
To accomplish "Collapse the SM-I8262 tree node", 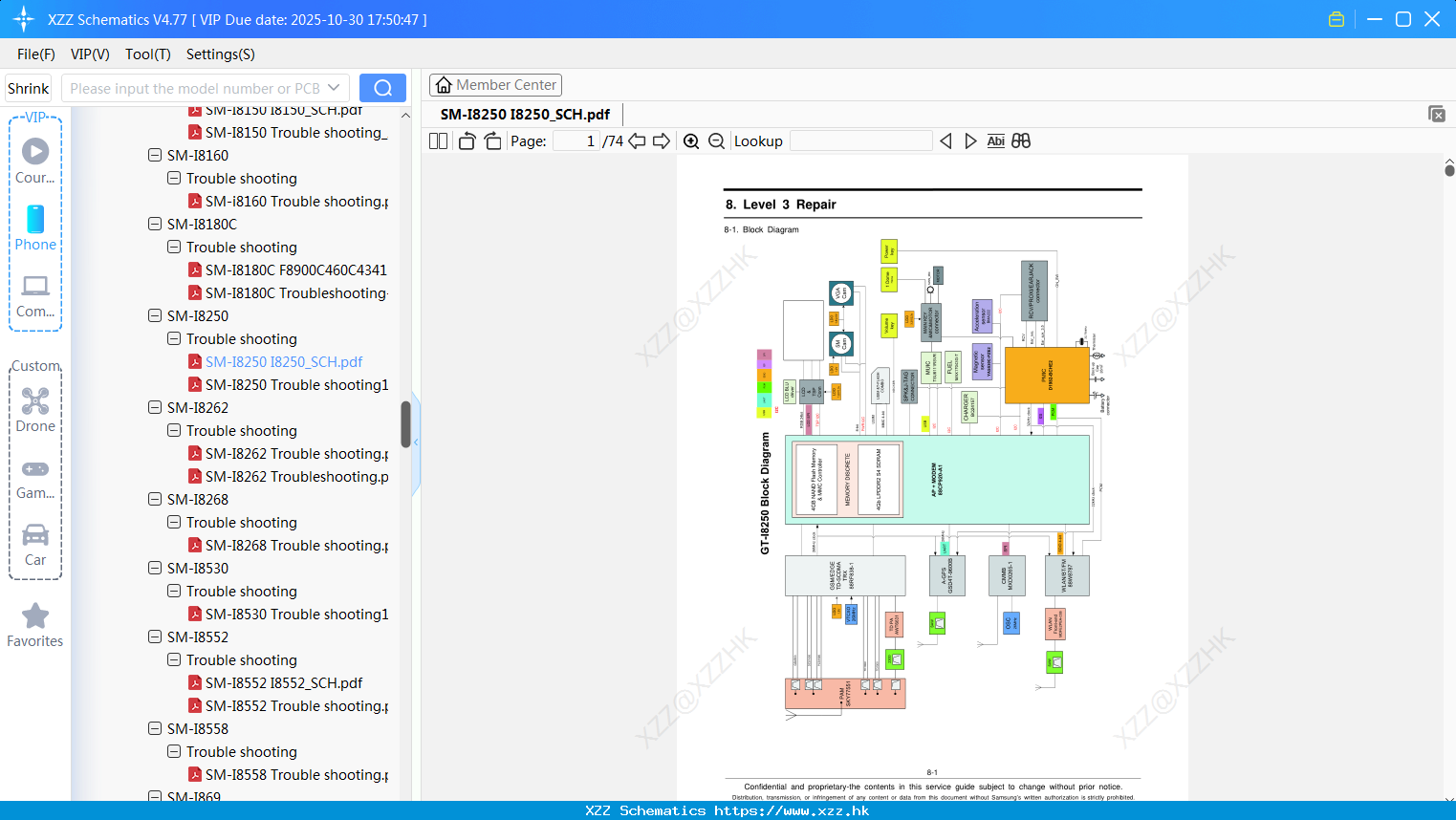I will pyautogui.click(x=155, y=407).
